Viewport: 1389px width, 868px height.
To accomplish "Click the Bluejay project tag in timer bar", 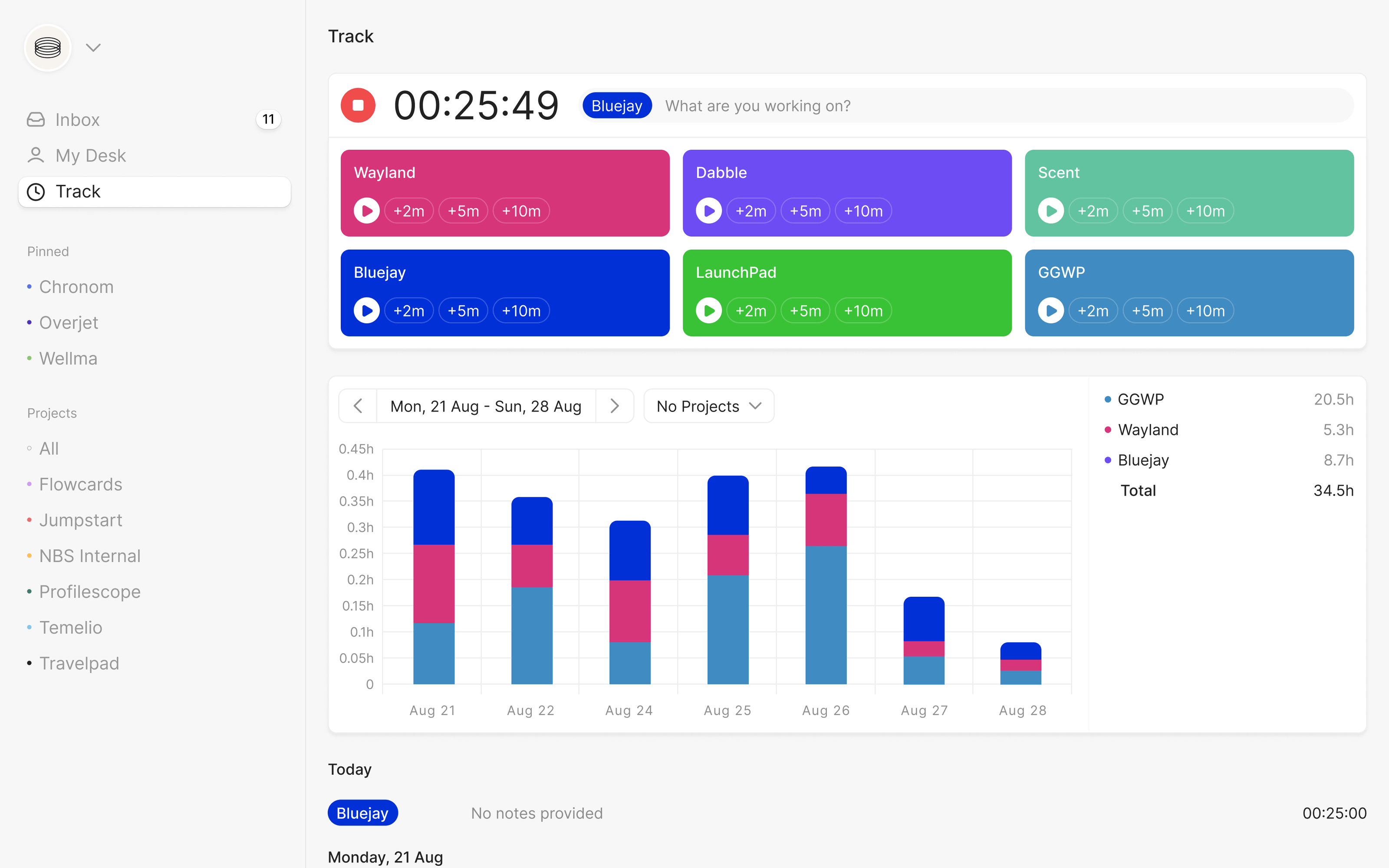I will click(x=616, y=105).
